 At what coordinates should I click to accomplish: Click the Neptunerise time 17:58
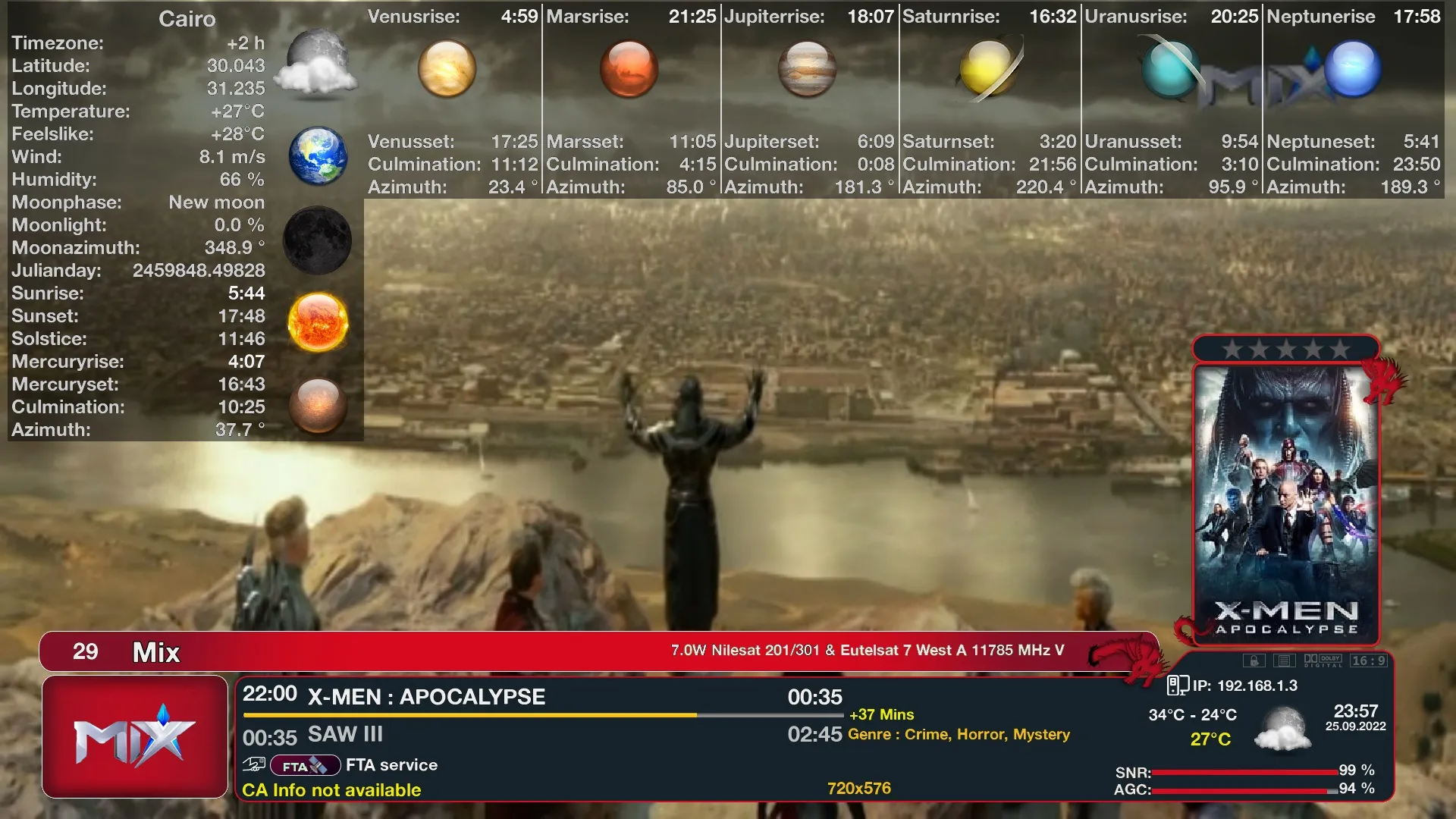(1417, 17)
